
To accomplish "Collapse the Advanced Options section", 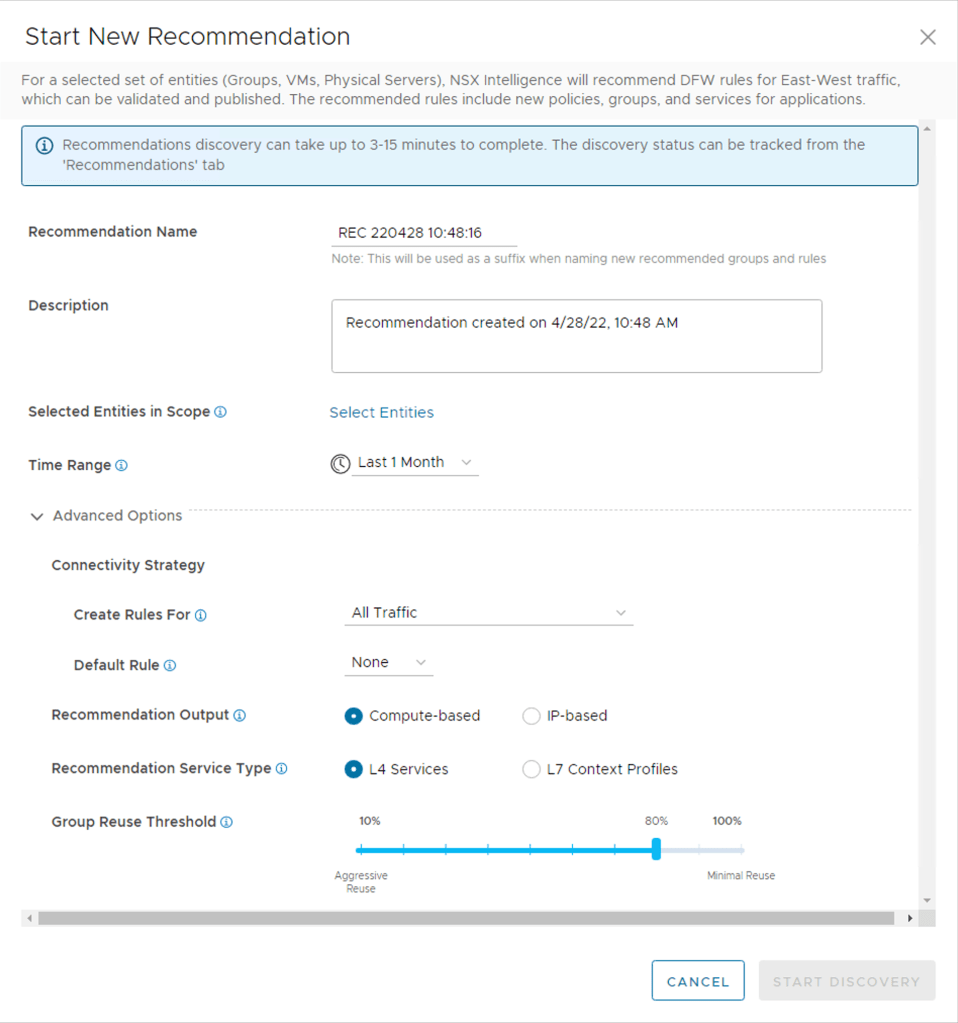I will pos(37,517).
